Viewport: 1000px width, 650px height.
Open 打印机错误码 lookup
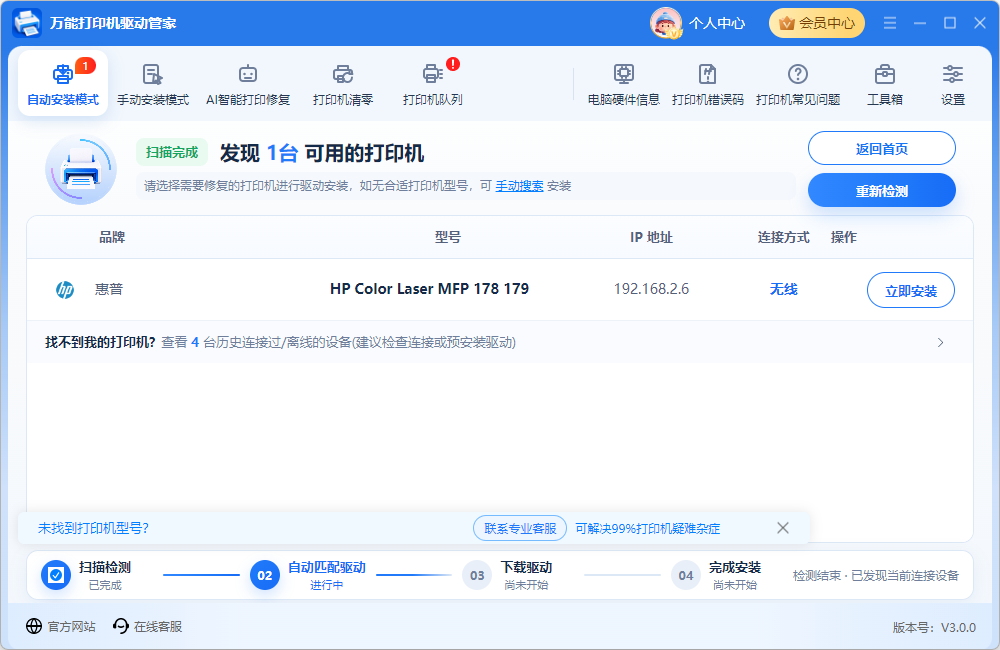click(708, 84)
